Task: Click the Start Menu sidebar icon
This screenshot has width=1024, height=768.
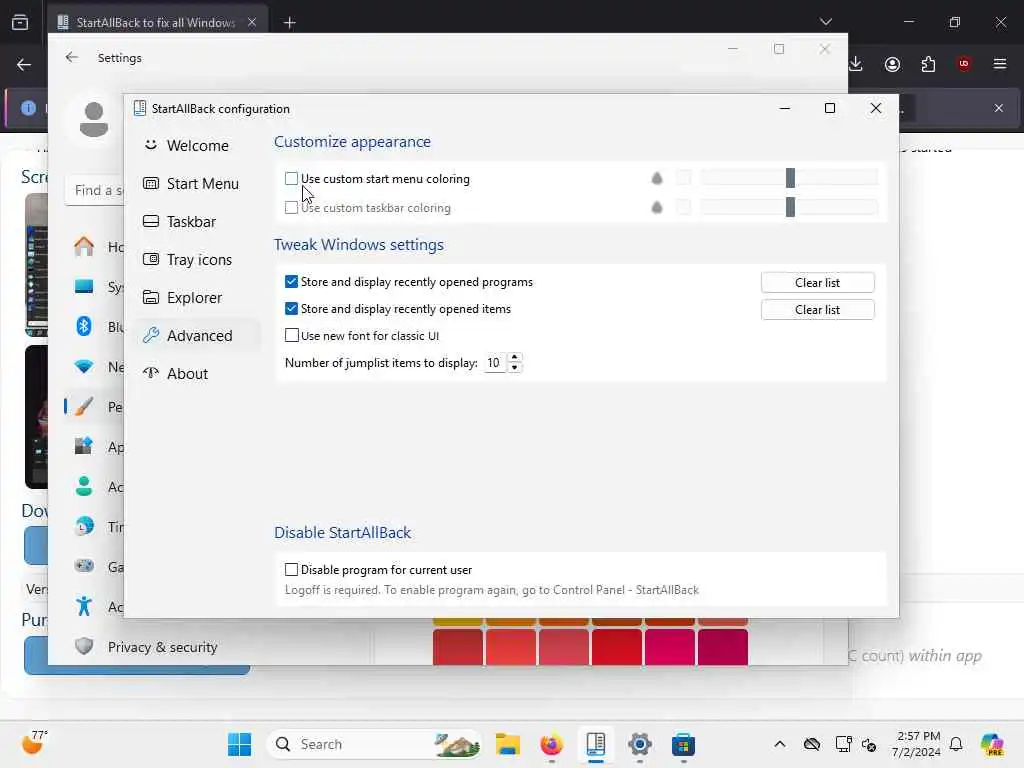Action: 151,184
